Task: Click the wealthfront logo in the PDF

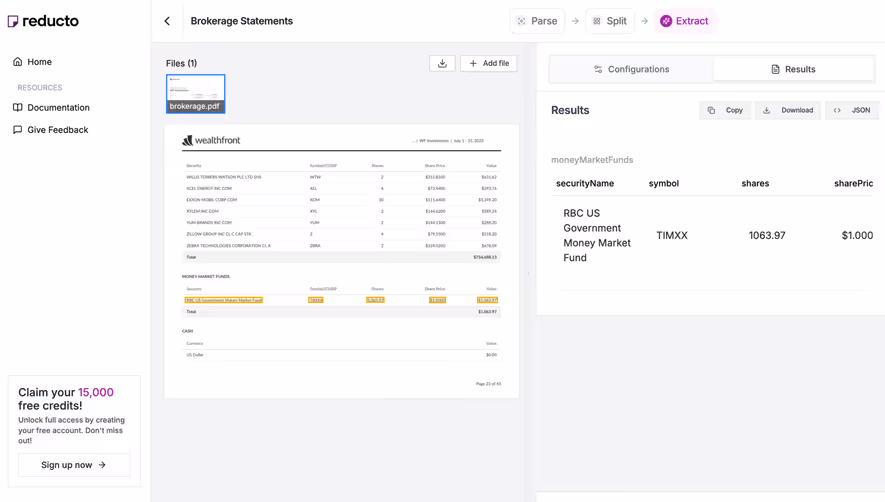Action: point(211,140)
